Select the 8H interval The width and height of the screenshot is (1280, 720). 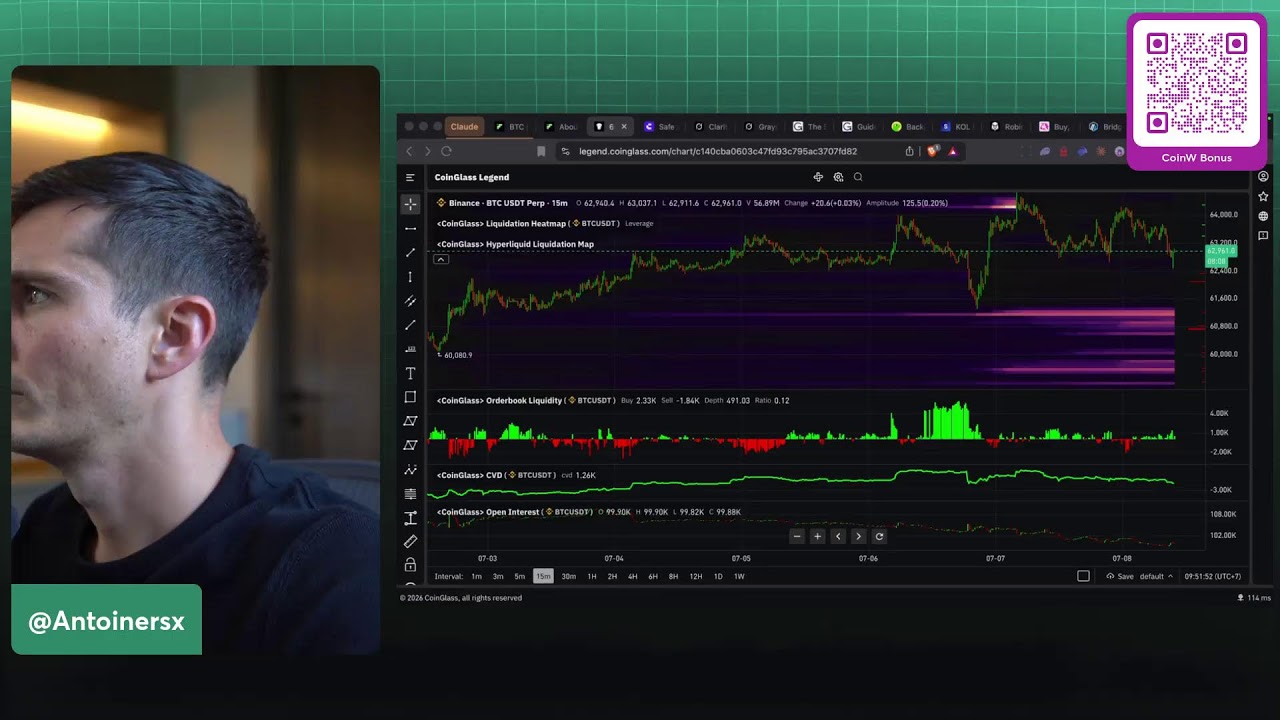(x=673, y=576)
